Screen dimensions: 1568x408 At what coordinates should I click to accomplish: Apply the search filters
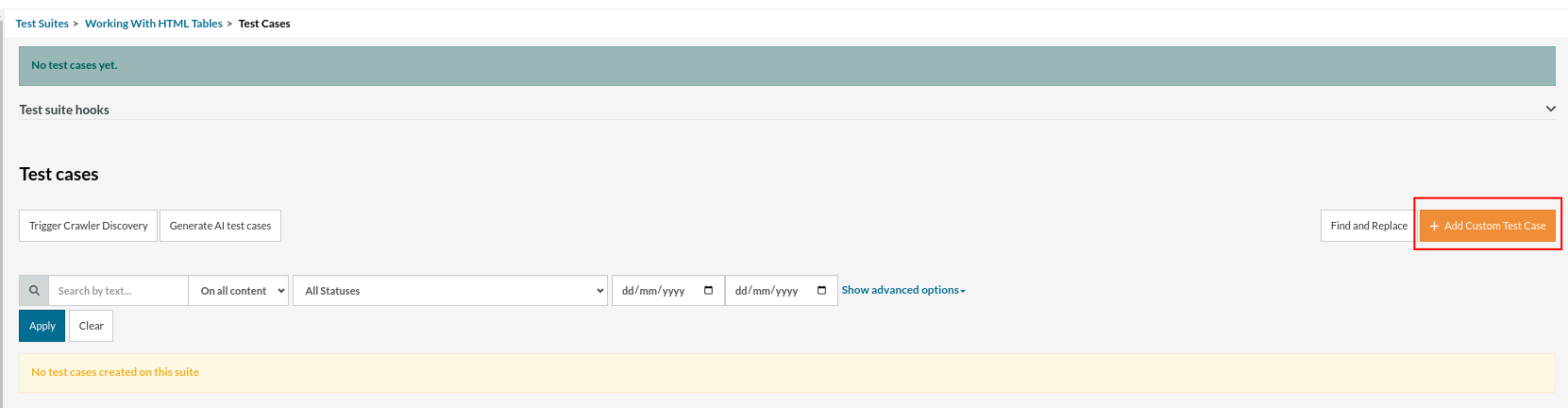pos(42,326)
